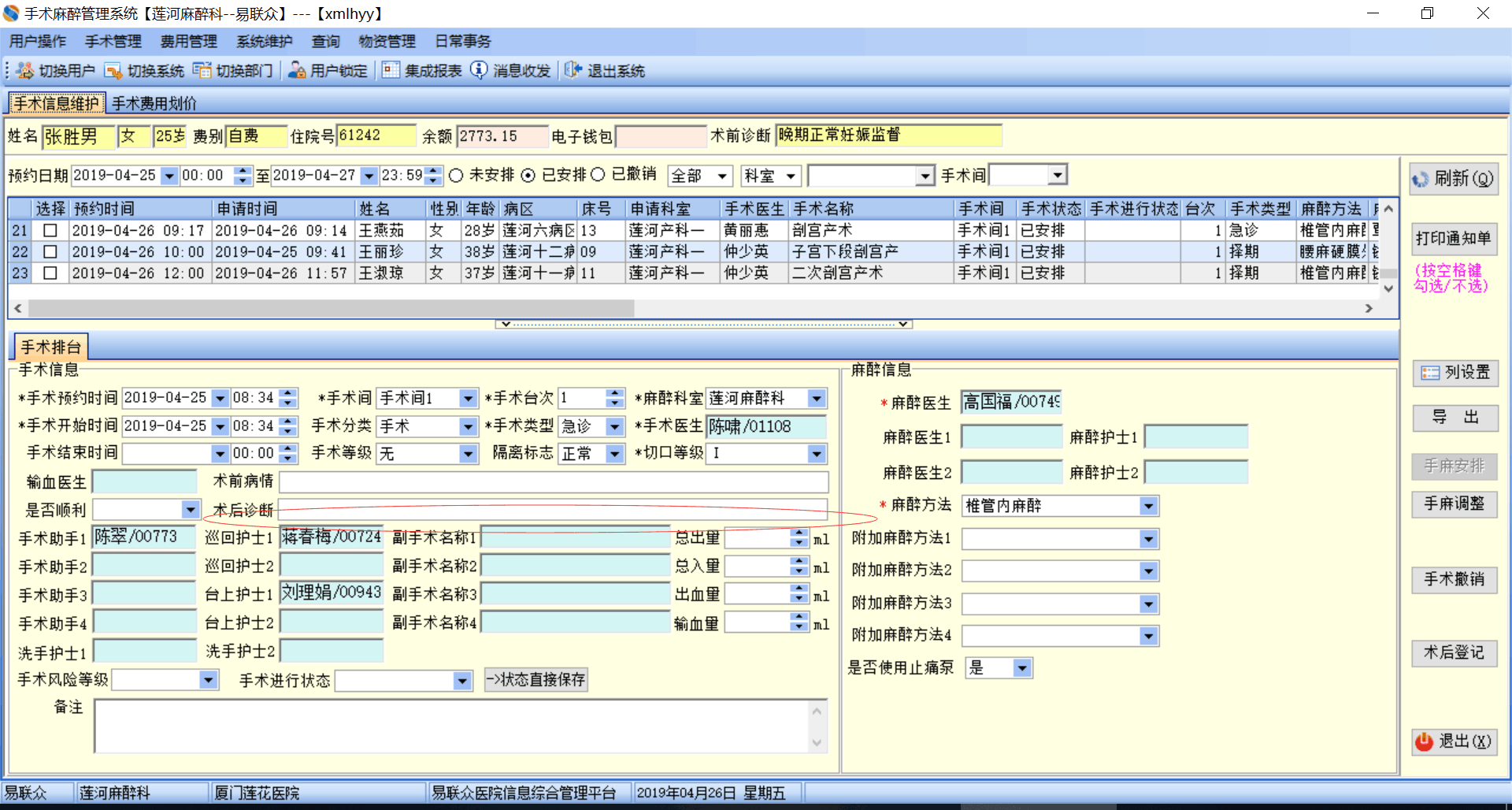1512x810 pixels.
Task: Switch to the 手术费用划价 tab
Action: tap(154, 103)
